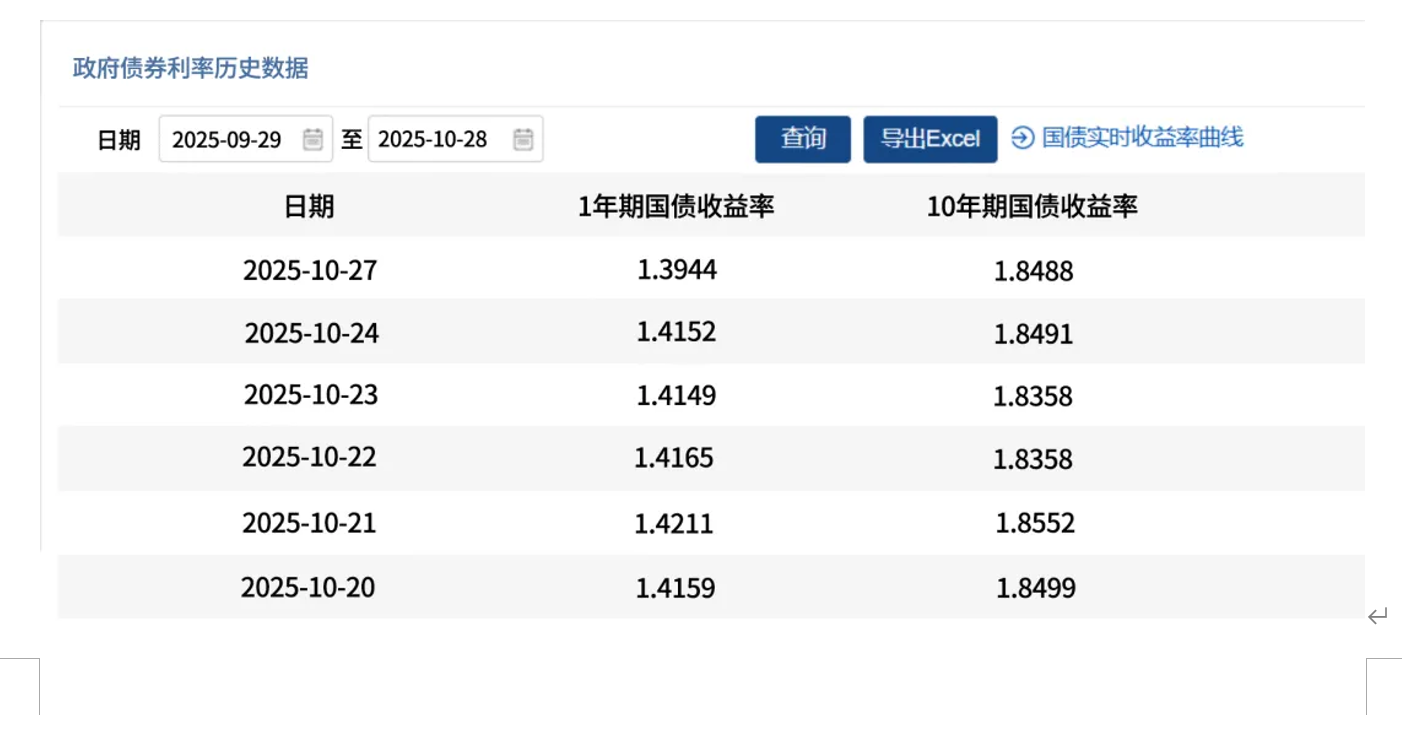Select the 2025-10-20 date cell
This screenshot has height=746, width=1402.
click(308, 587)
